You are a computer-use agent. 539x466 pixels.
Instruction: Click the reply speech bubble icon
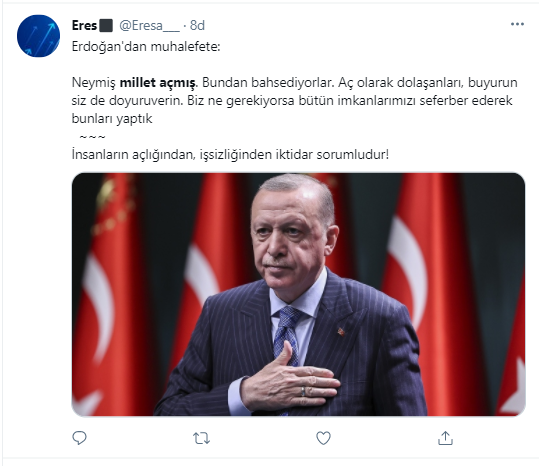[79, 438]
